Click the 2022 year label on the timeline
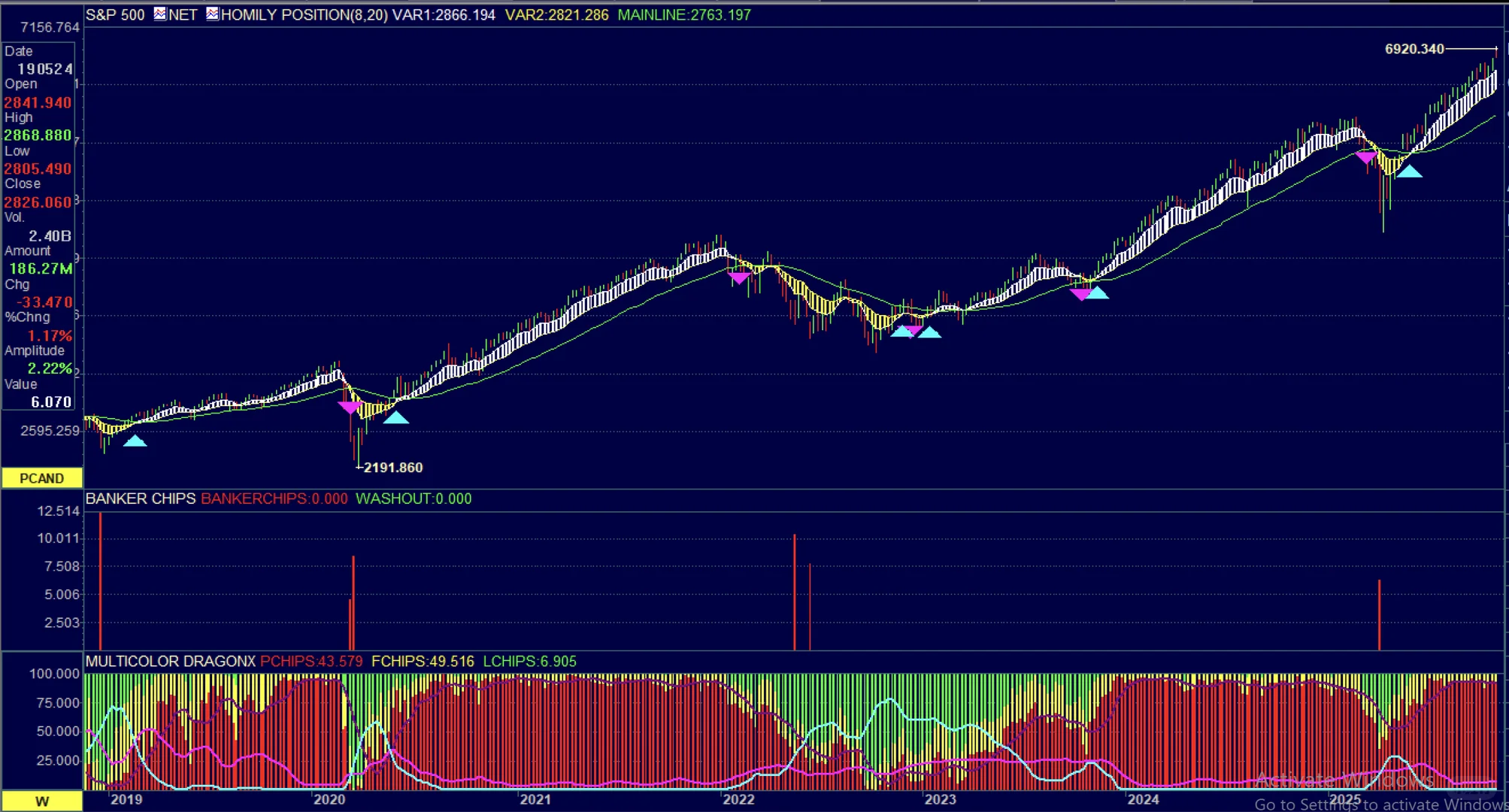The image size is (1509, 812). [738, 799]
